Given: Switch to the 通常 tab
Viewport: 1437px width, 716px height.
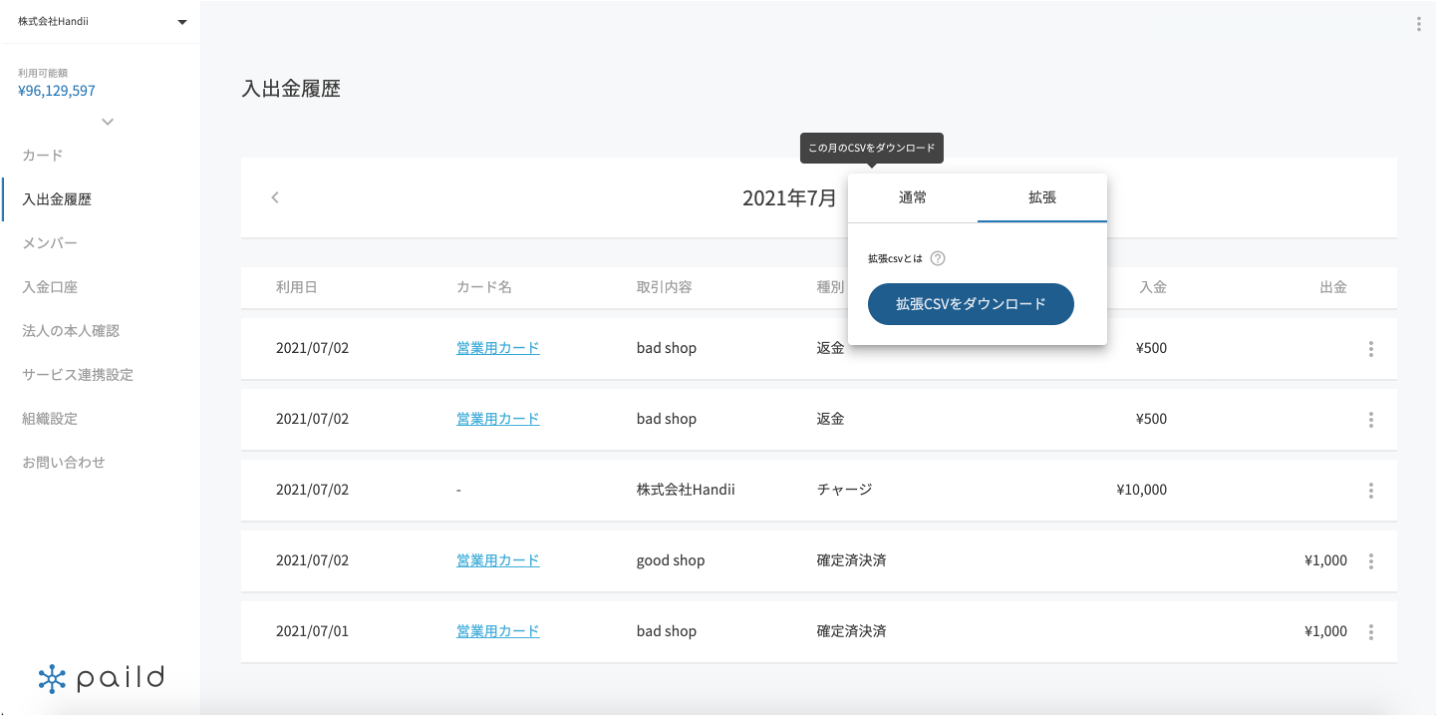Looking at the screenshot, I should 912,198.
